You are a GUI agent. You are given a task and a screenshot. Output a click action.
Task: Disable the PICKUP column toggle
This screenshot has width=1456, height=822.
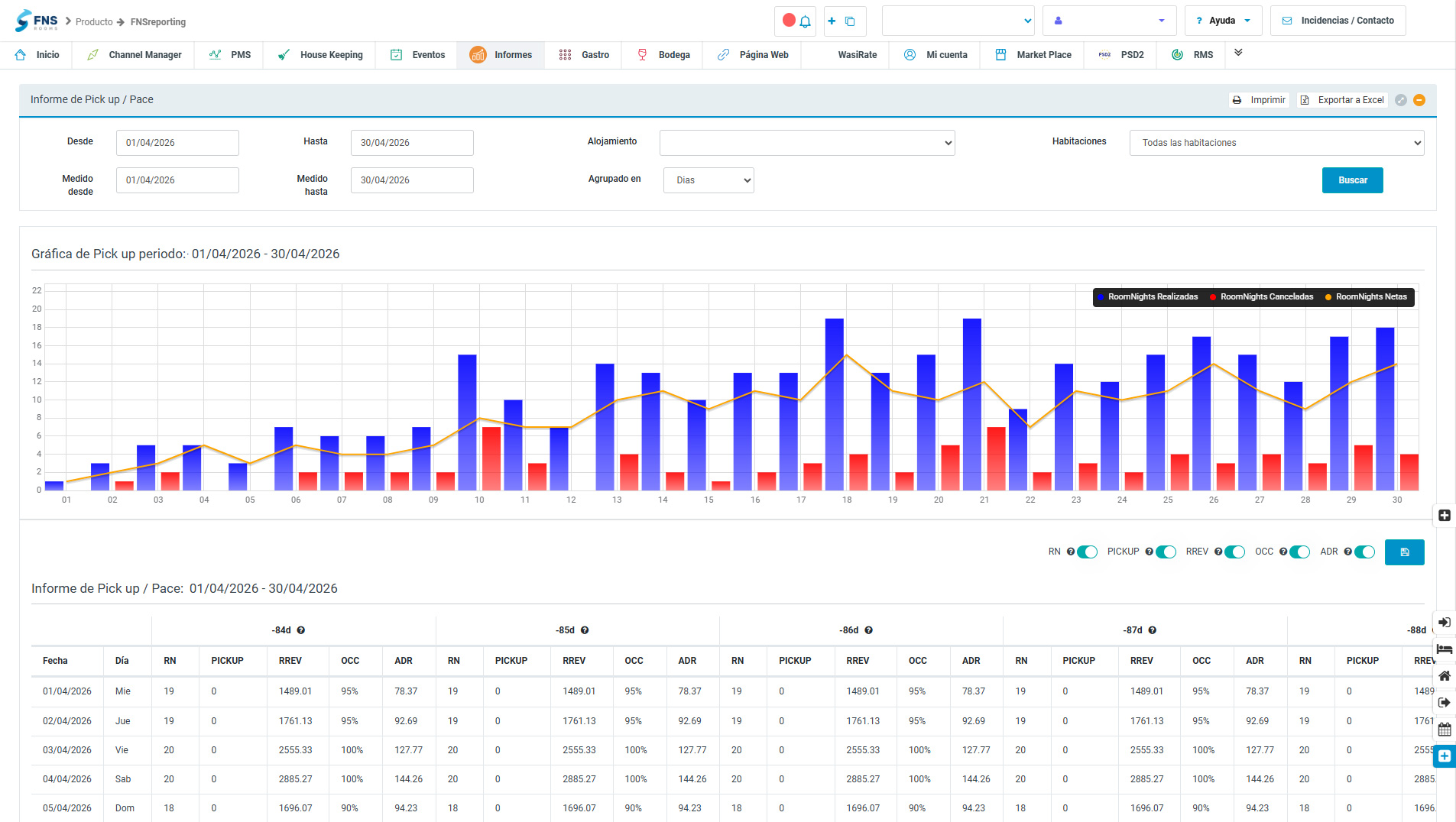pos(1166,552)
